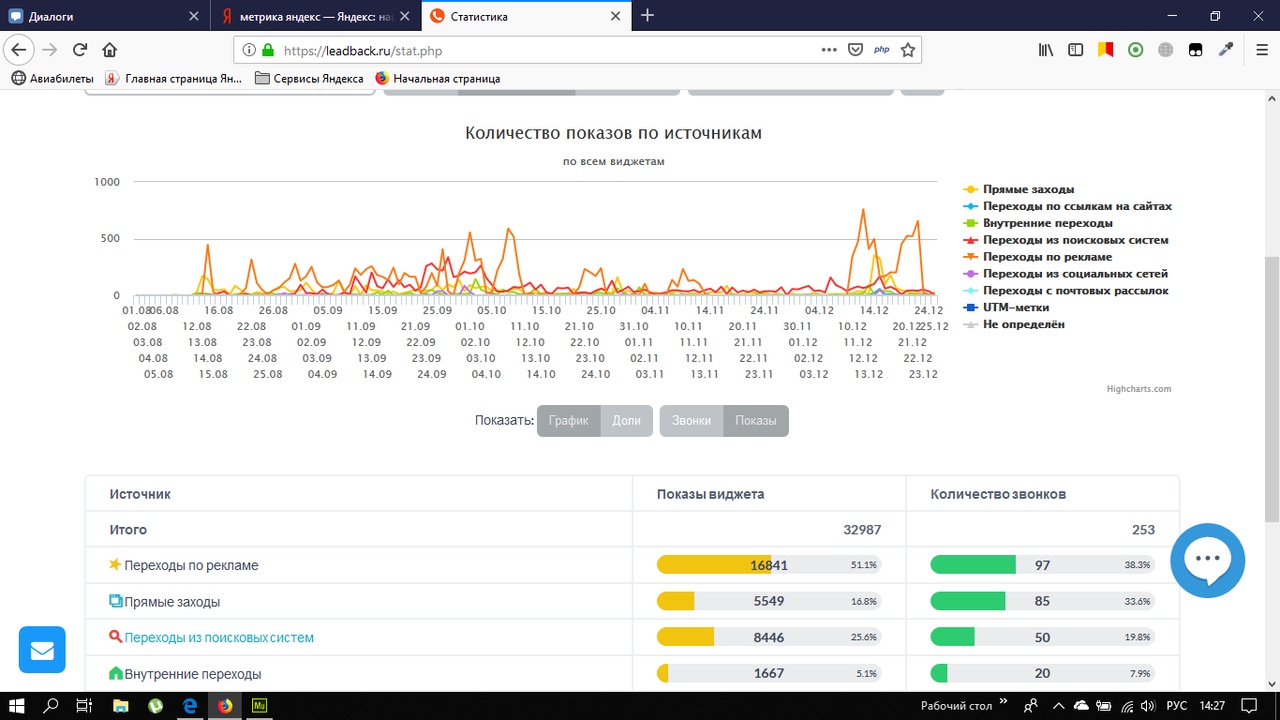Open the uTorrent taskbar icon

[155, 705]
